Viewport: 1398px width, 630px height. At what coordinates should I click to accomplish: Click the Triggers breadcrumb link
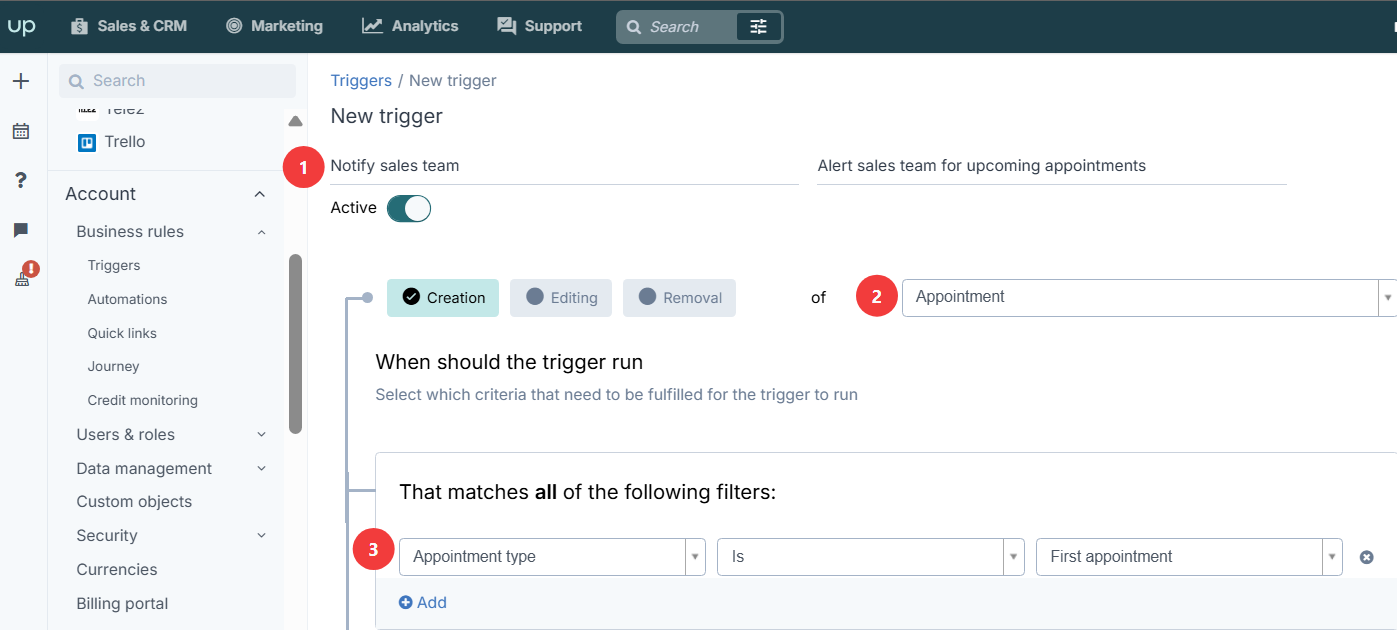coord(361,81)
